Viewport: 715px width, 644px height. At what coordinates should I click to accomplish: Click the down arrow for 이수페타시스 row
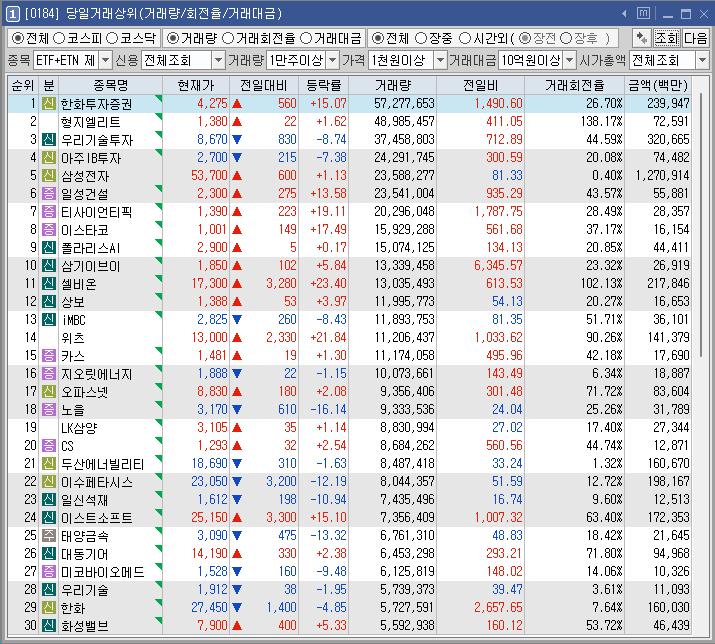[237, 482]
